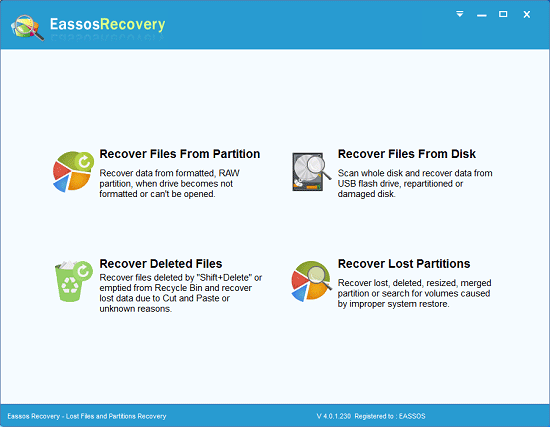Click the EassosRecovery logo icon
Viewport: 550px width, 427px height.
(27, 28)
